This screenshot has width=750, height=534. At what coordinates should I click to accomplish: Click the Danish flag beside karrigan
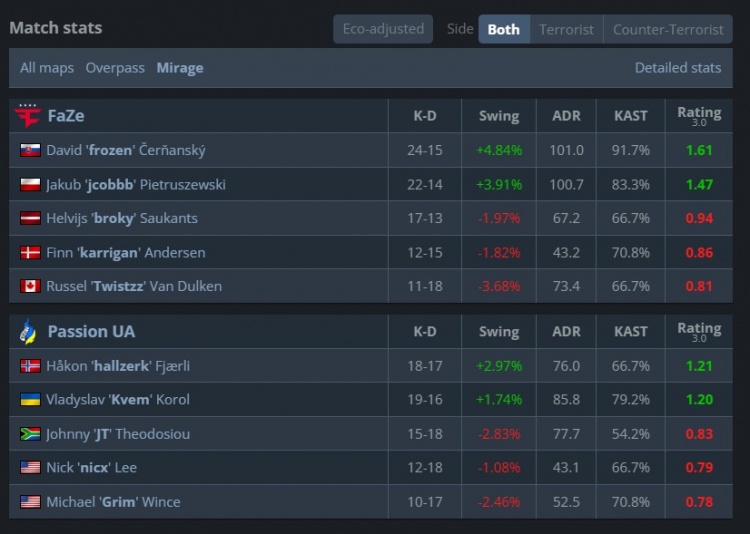coord(30,252)
